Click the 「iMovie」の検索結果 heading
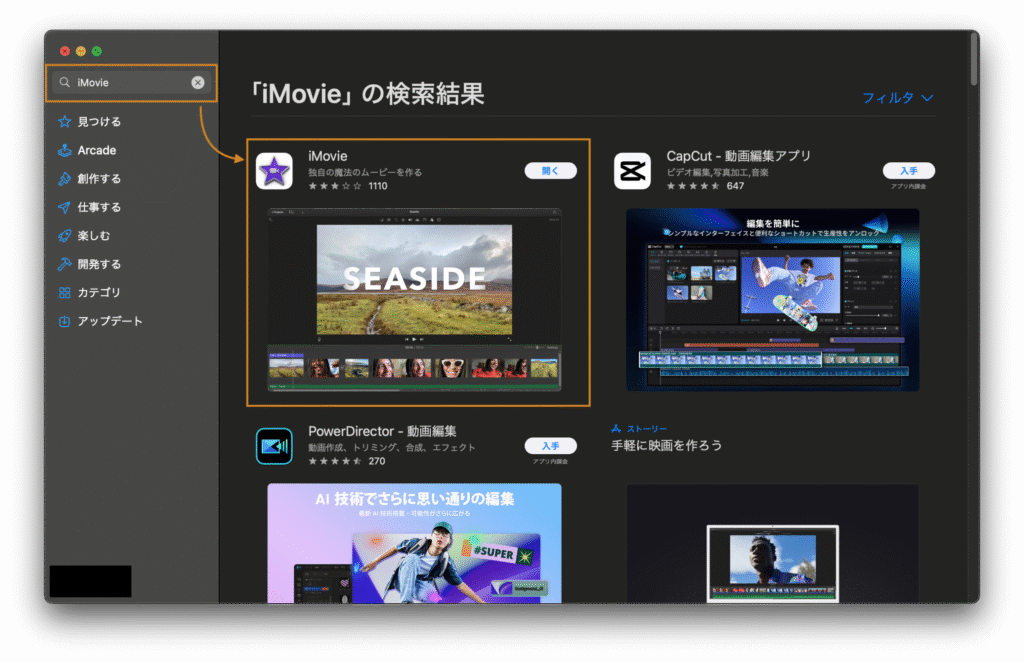The height and width of the screenshot is (662, 1024). 368,94
